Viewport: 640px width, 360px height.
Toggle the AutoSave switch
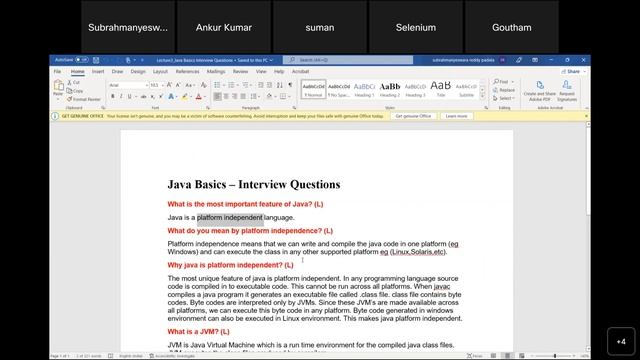tap(82, 60)
